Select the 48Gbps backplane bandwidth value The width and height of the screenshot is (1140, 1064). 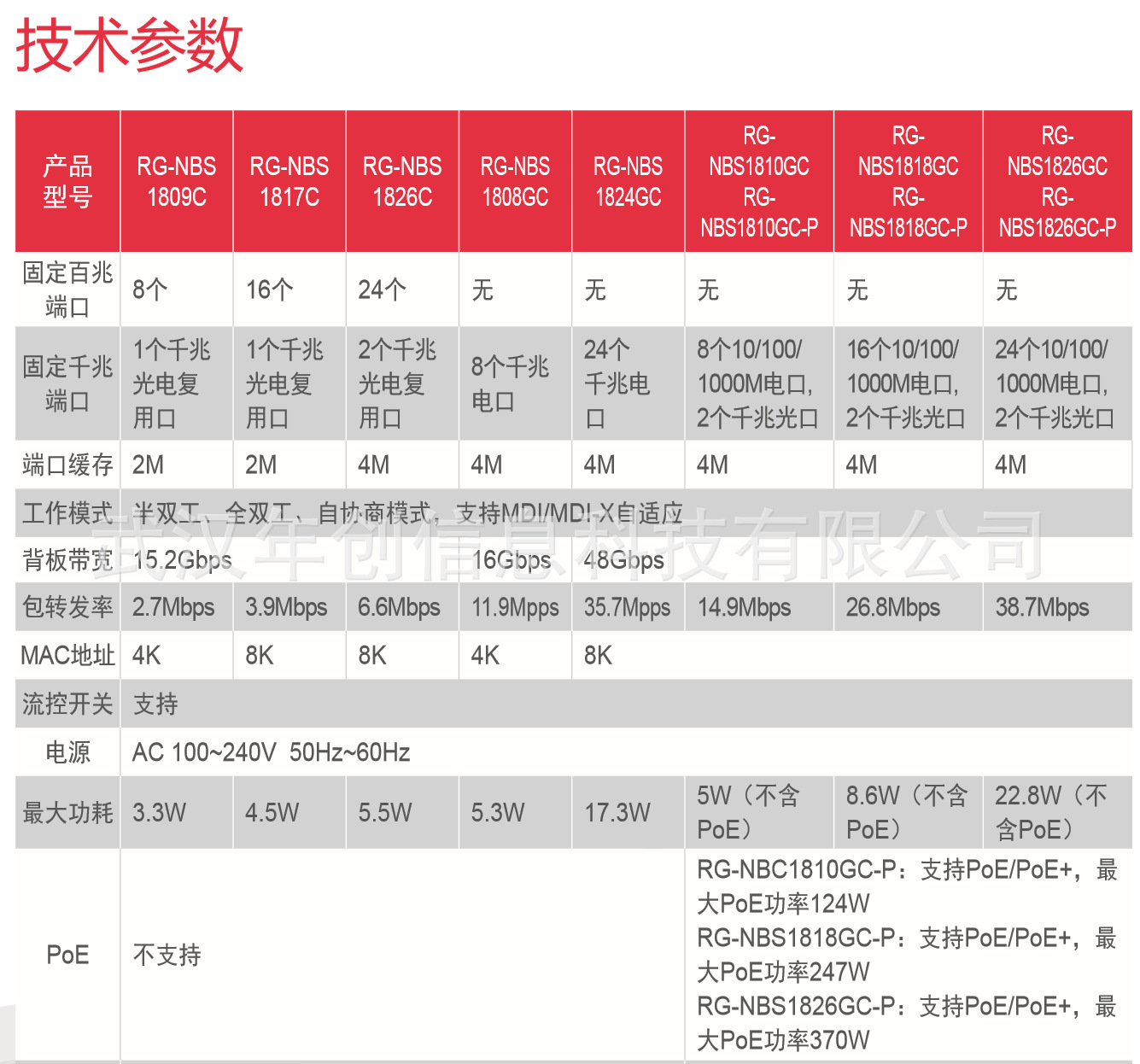point(624,560)
